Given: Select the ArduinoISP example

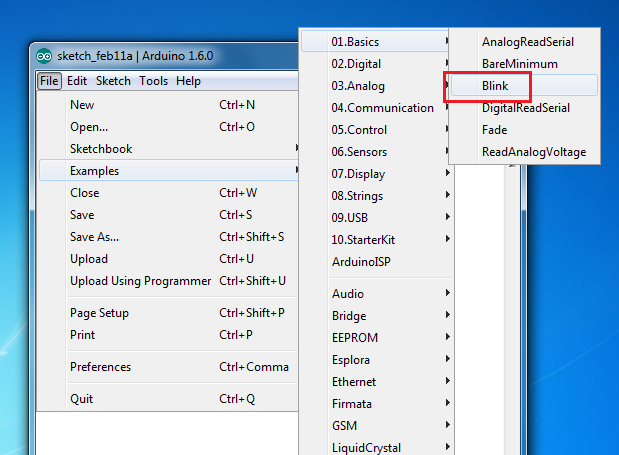Looking at the screenshot, I should (x=376, y=262).
